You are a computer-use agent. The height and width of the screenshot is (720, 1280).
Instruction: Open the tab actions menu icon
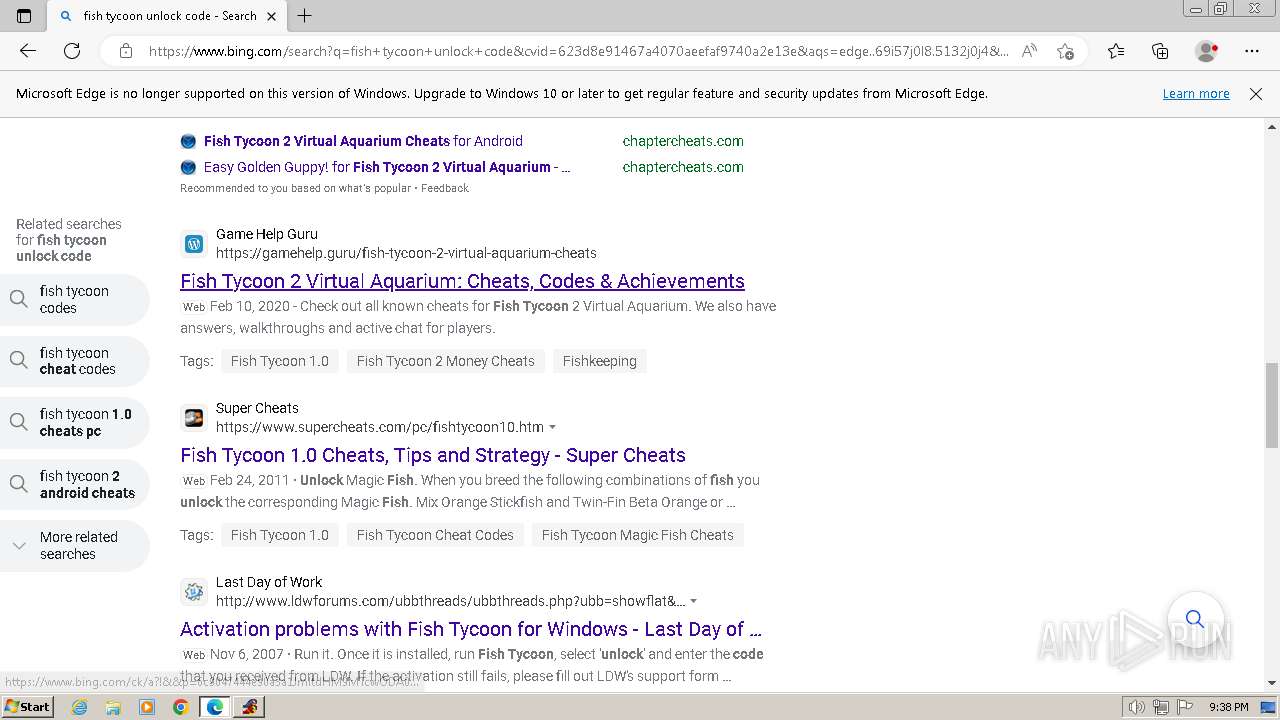(24, 16)
